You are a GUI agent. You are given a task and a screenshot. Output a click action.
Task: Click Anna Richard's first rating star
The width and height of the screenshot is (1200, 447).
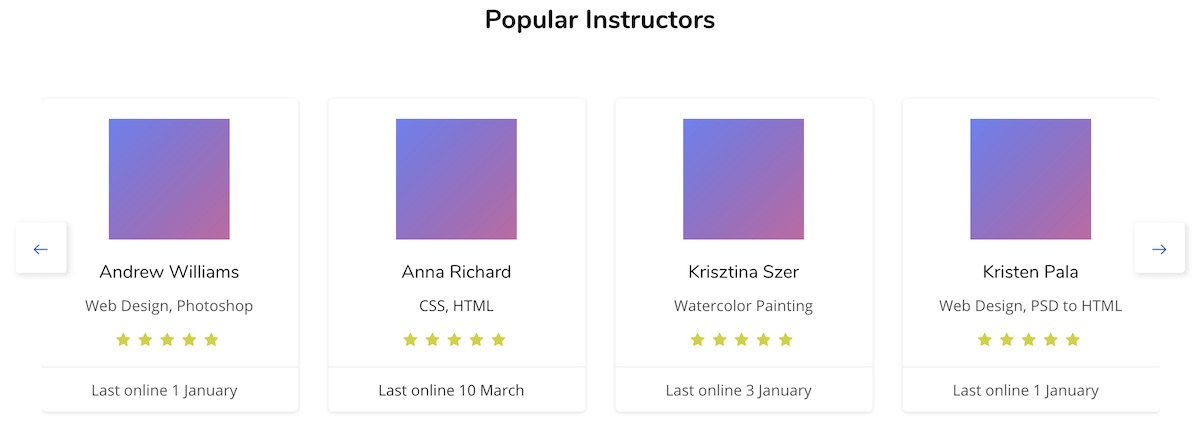[x=410, y=340]
